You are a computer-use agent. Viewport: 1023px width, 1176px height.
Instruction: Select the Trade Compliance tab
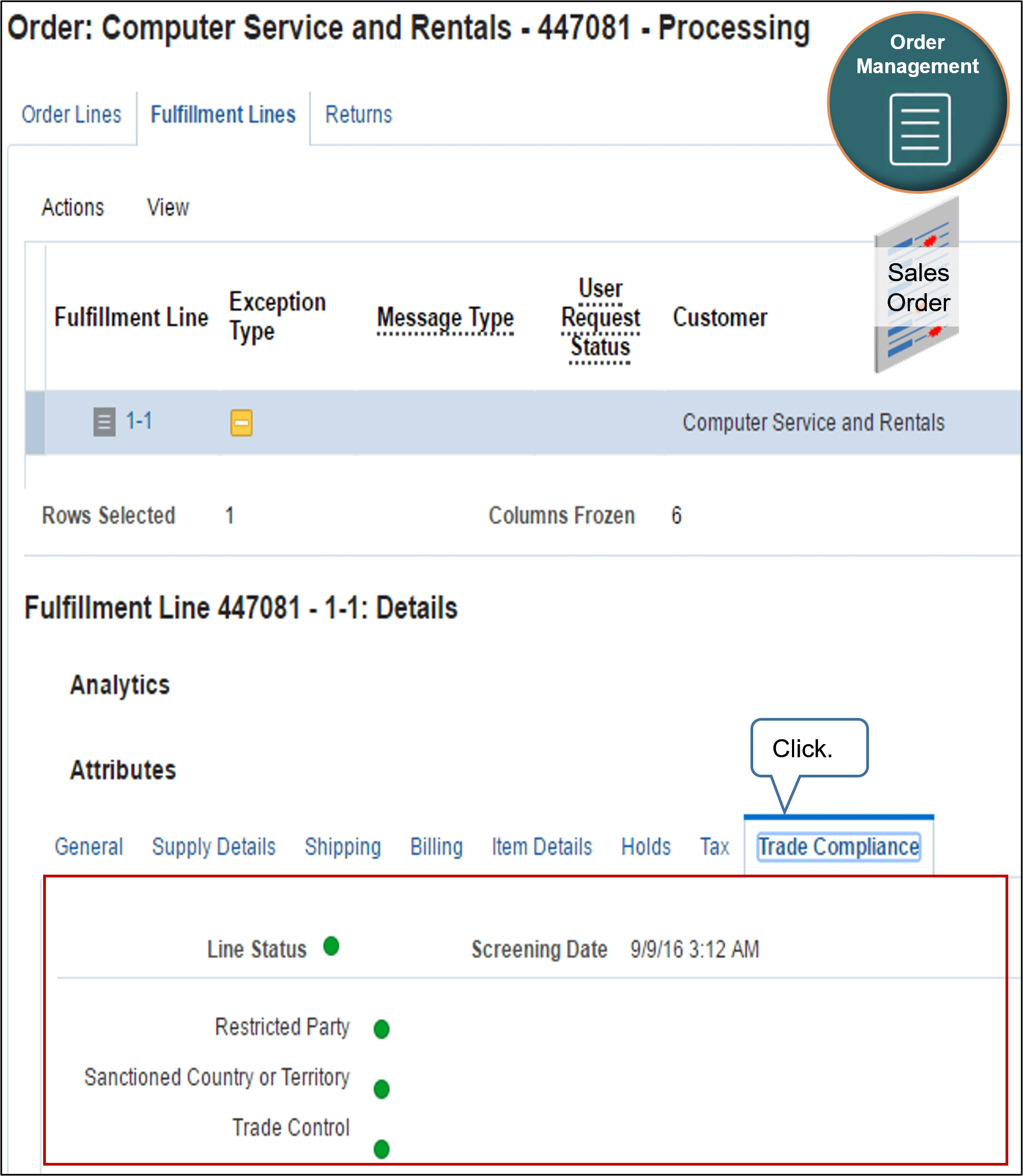(838, 847)
